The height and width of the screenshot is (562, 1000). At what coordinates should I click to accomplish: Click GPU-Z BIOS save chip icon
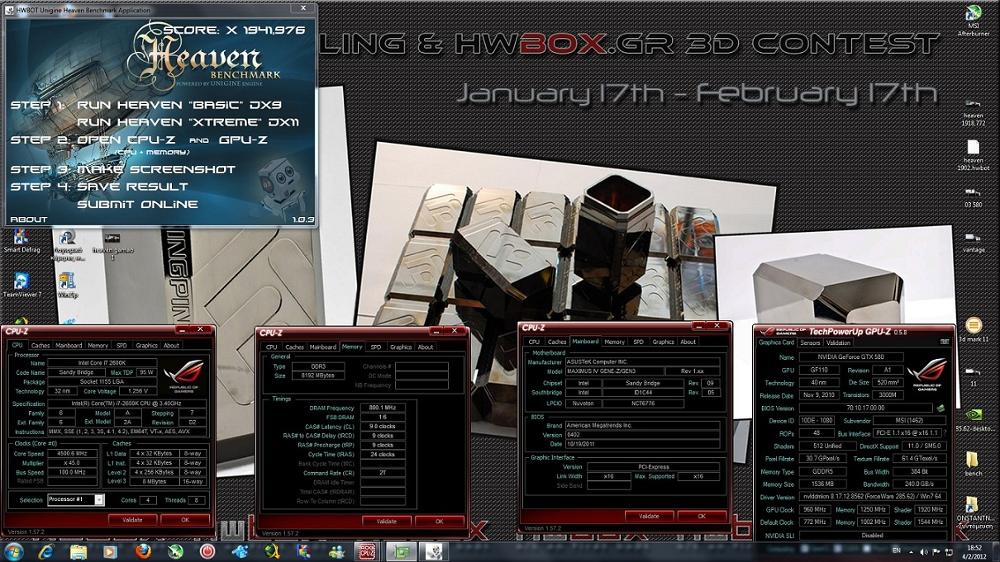pyautogui.click(x=940, y=408)
